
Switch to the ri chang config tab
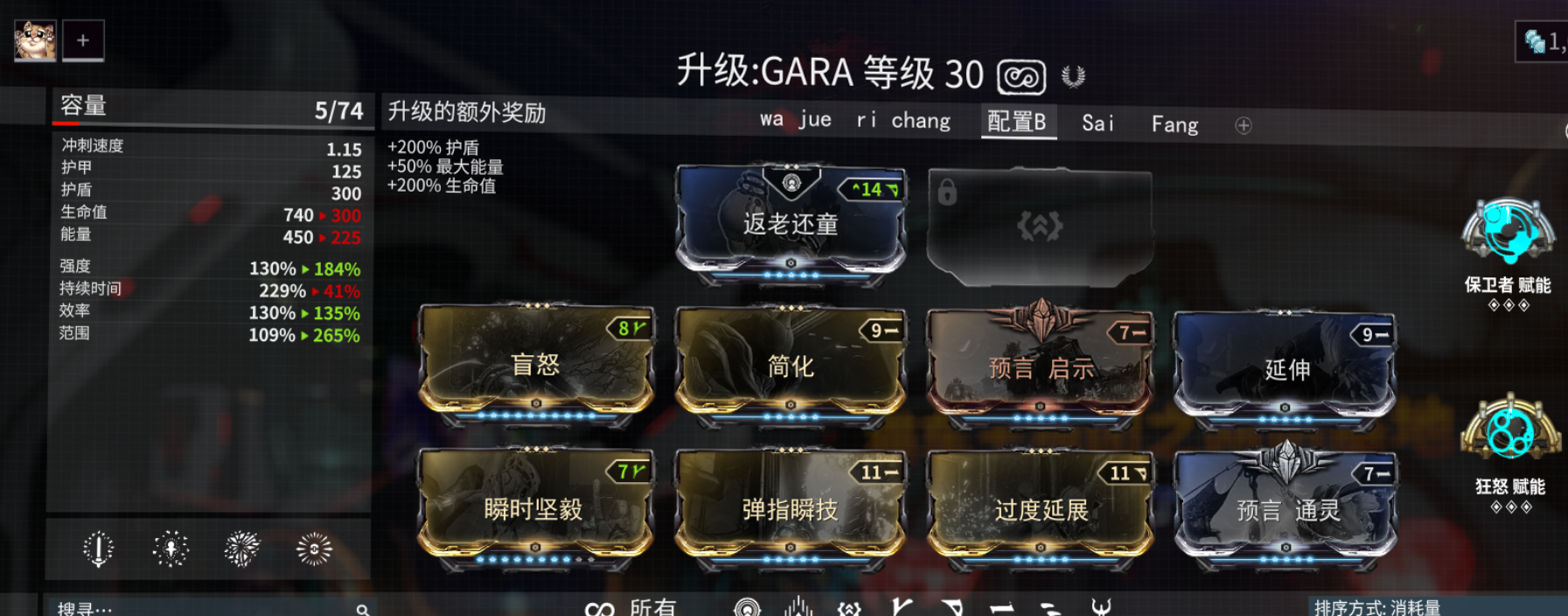click(x=903, y=120)
